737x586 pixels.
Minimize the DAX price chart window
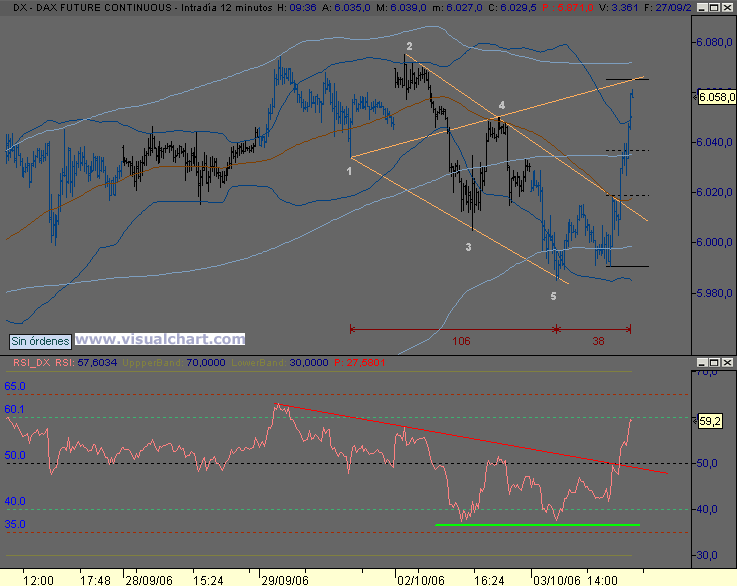pyautogui.click(x=702, y=8)
